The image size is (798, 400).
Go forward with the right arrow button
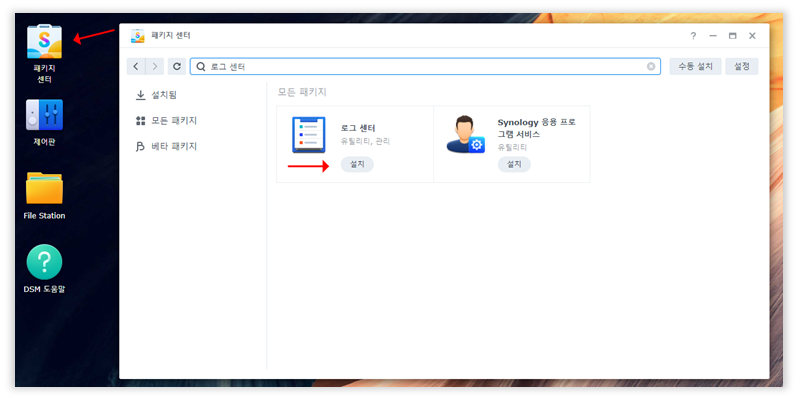point(155,66)
